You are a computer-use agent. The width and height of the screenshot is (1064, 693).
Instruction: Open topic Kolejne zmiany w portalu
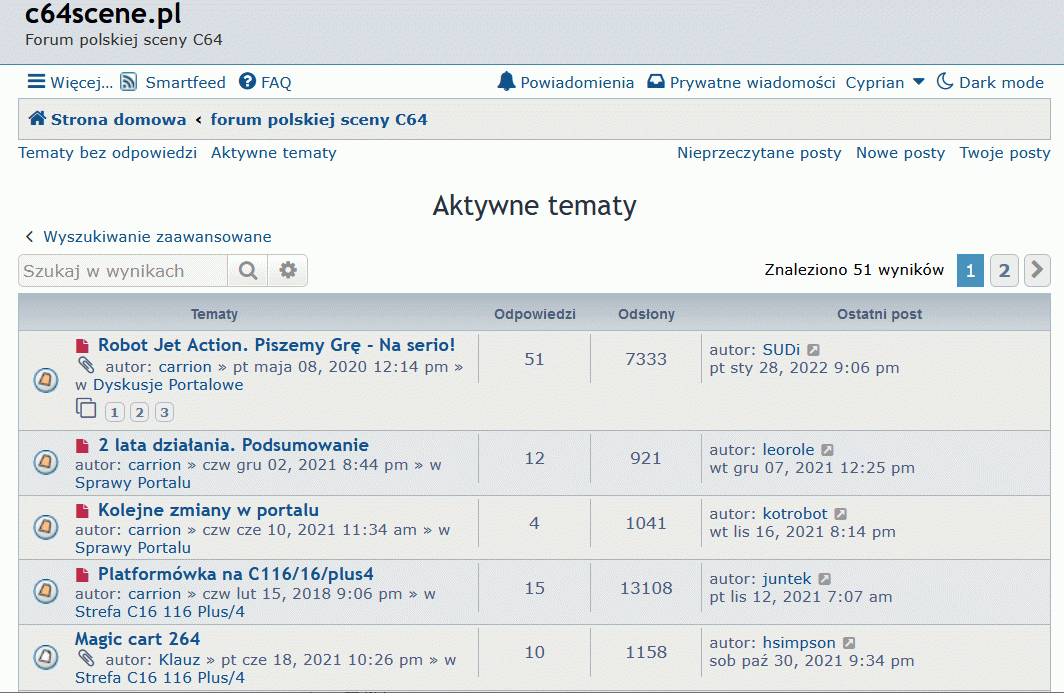pyautogui.click(x=208, y=510)
